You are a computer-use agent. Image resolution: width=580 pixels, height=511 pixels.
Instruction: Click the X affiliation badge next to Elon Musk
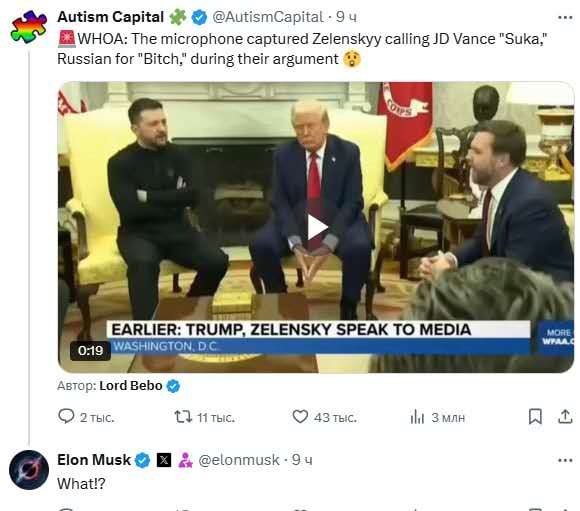(164, 460)
